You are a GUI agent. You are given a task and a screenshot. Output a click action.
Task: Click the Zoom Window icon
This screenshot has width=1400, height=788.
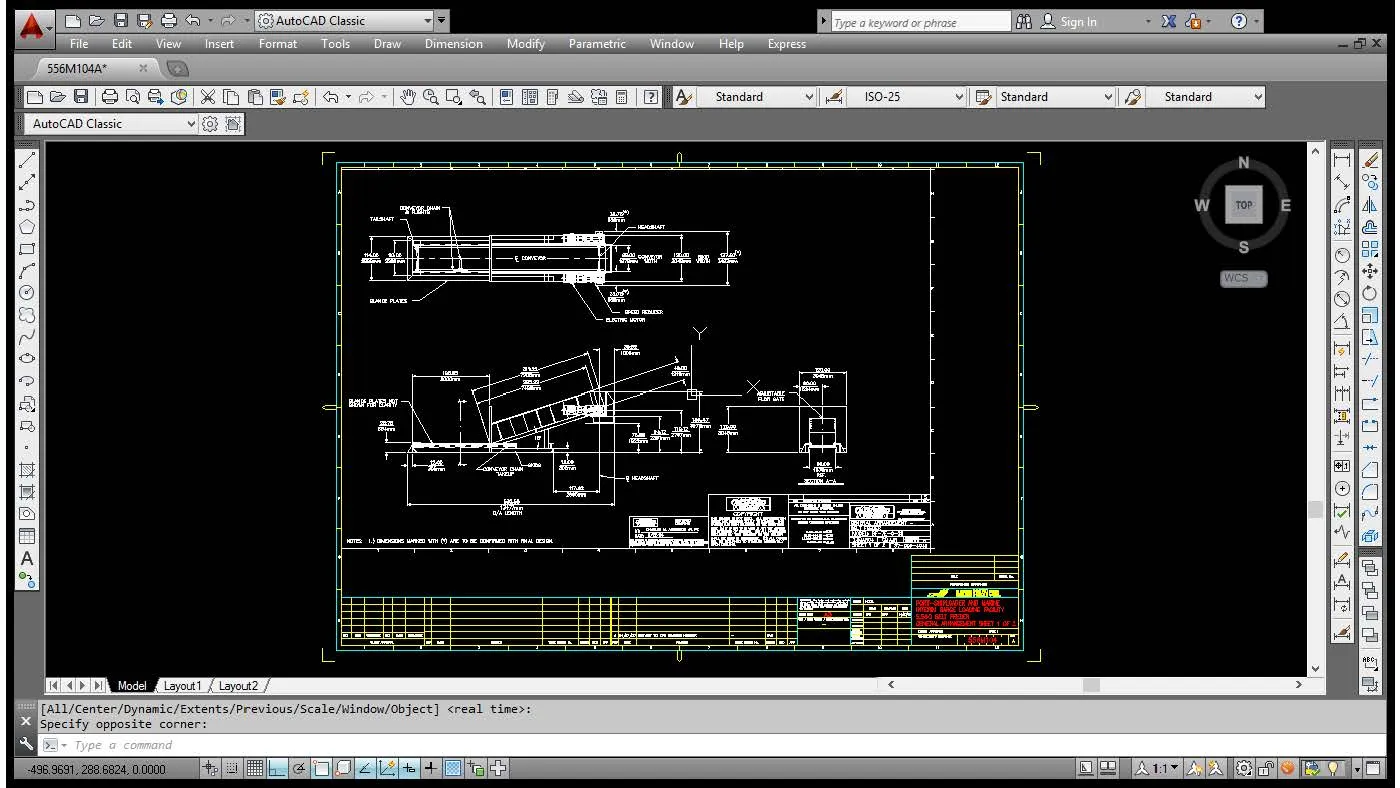pos(454,97)
